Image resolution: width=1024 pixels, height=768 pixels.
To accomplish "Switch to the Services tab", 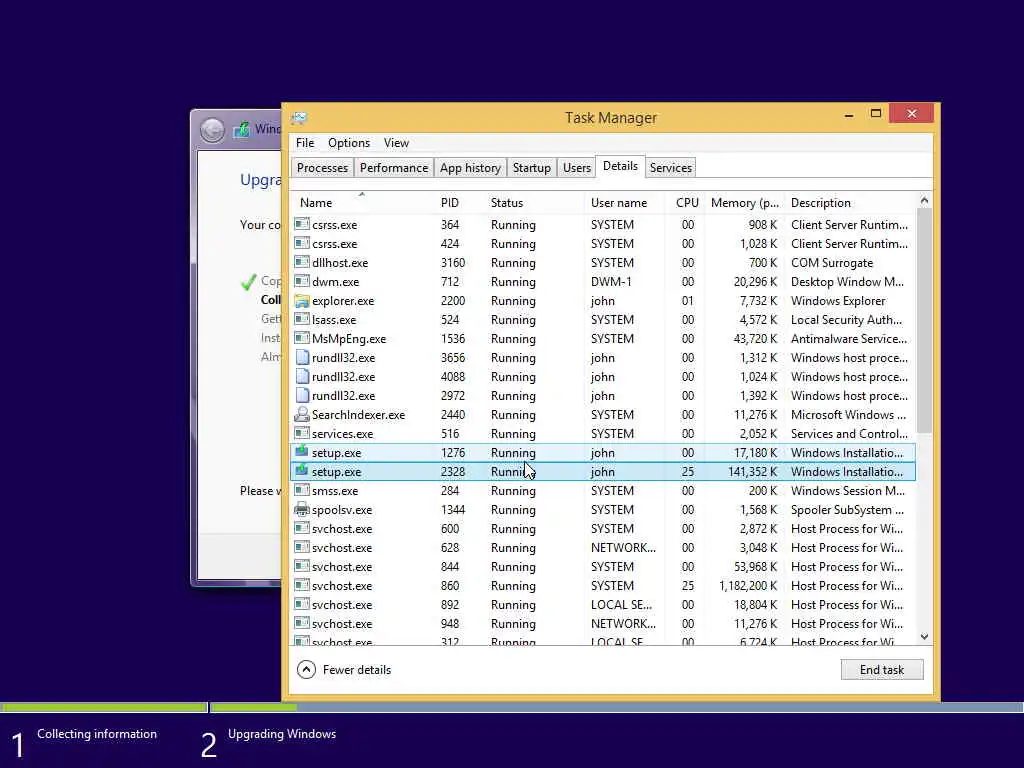I will [671, 168].
